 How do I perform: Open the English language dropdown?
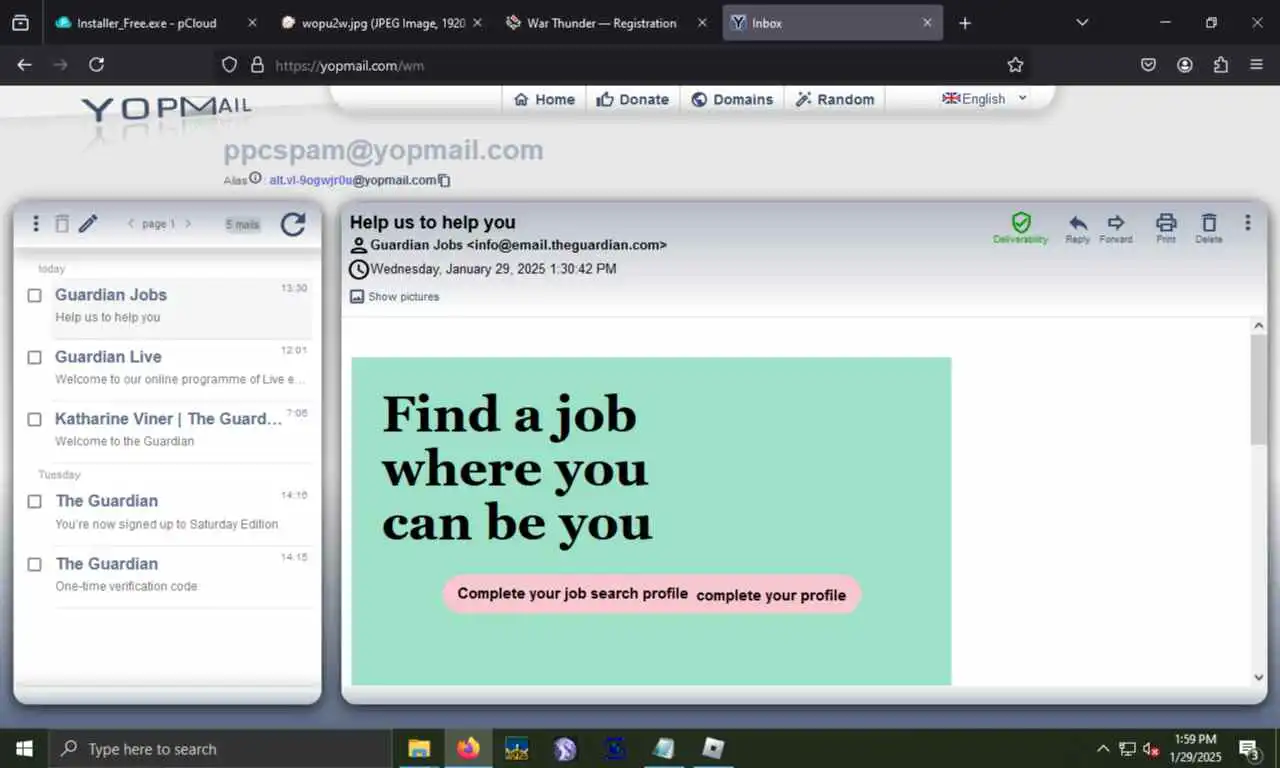point(985,98)
